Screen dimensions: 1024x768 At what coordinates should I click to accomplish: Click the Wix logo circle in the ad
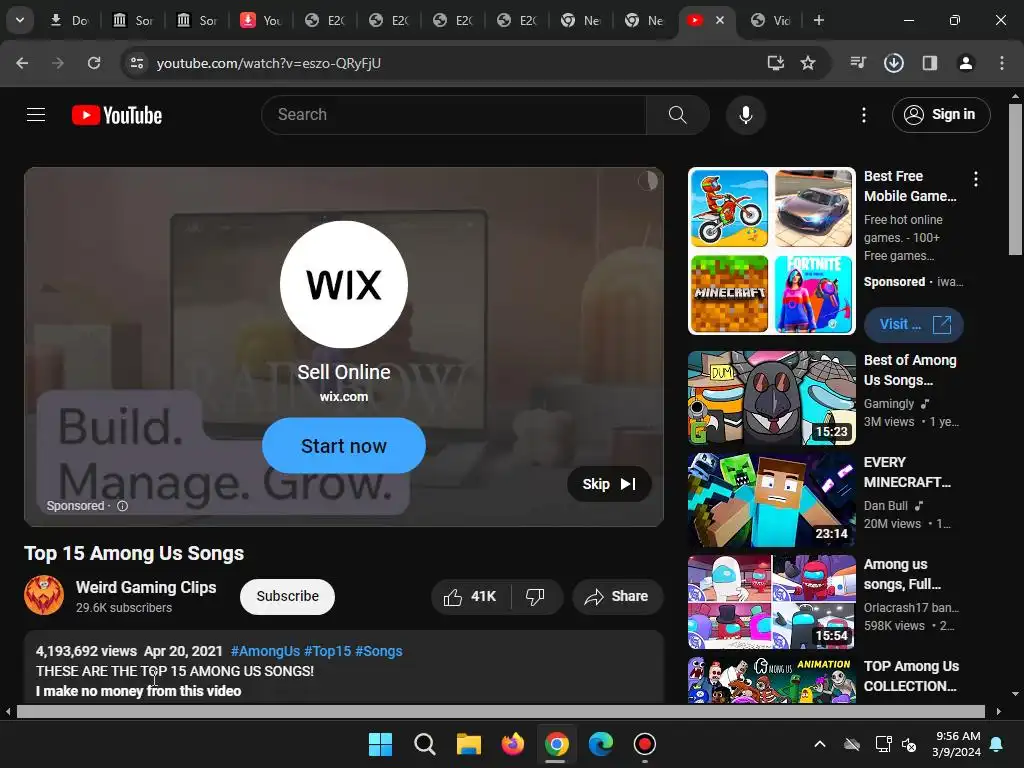pyautogui.click(x=344, y=284)
